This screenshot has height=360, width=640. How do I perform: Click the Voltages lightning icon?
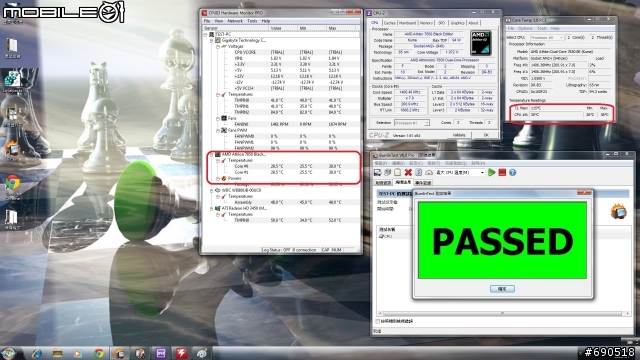coord(224,47)
